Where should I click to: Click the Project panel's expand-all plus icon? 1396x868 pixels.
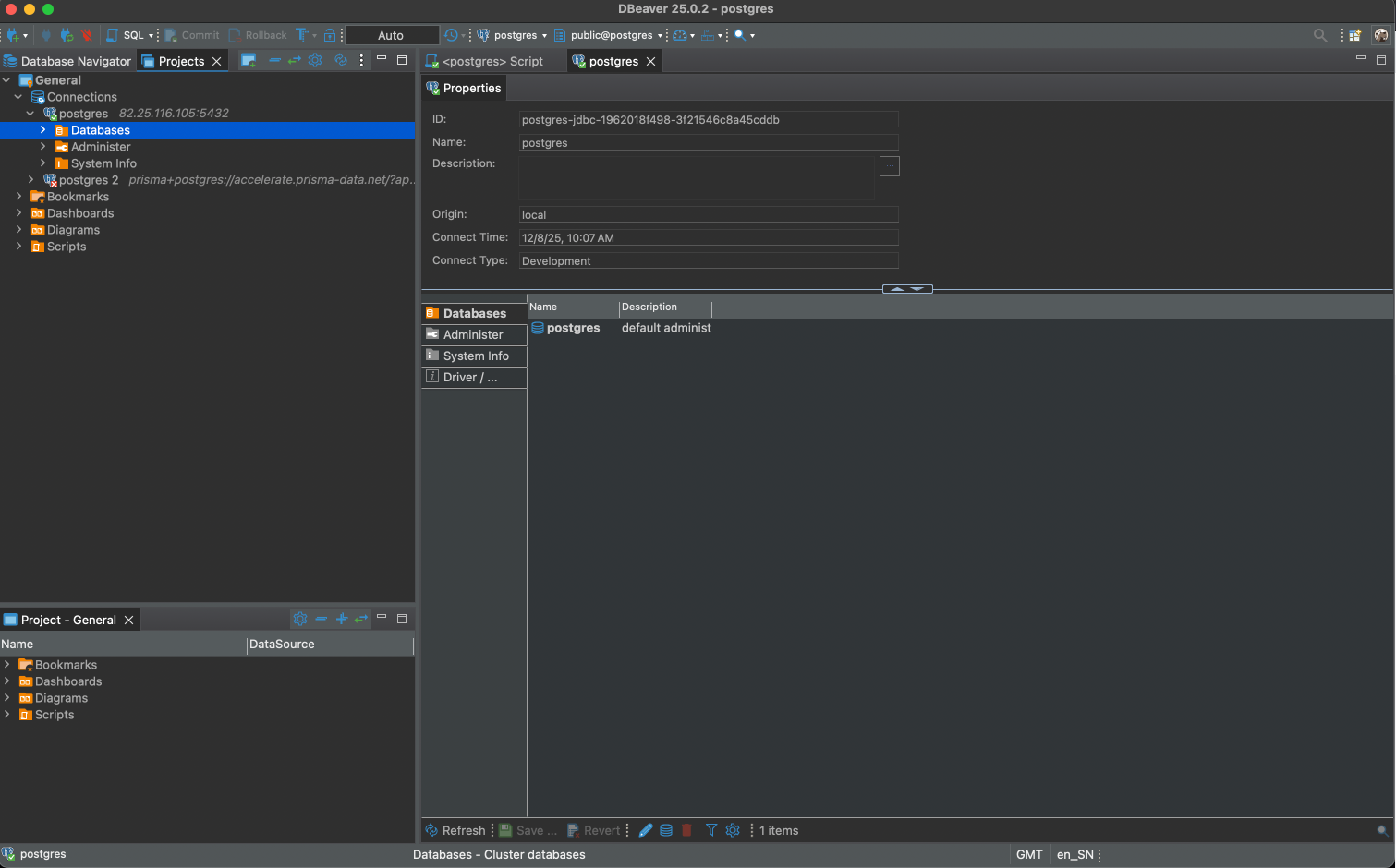(341, 619)
